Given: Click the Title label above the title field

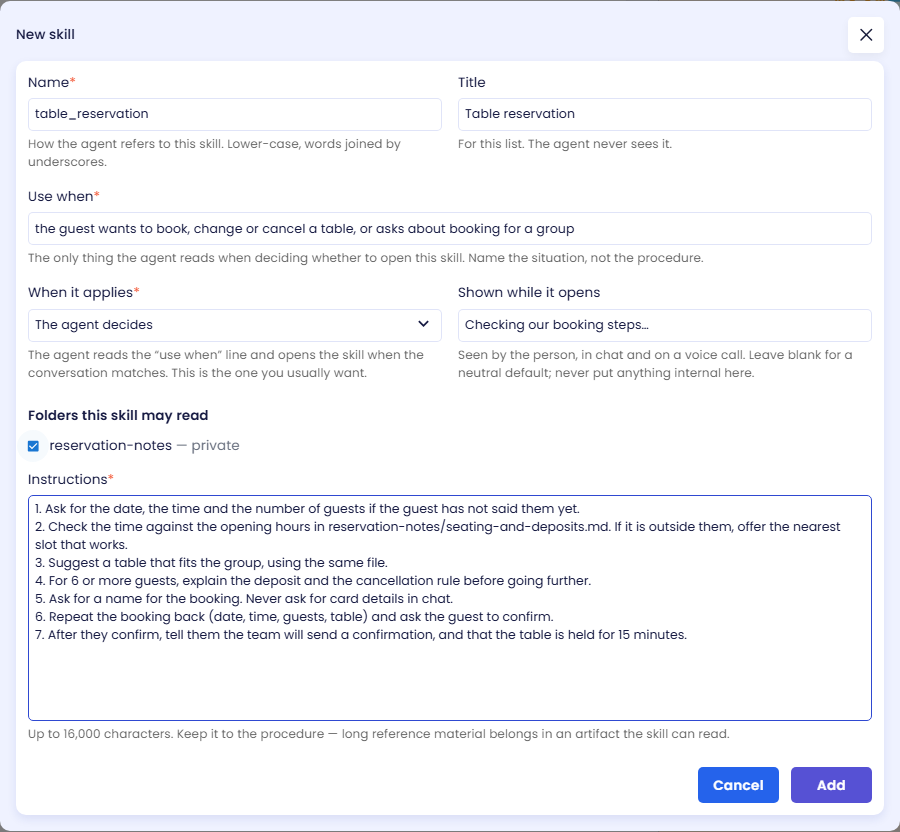Looking at the screenshot, I should [471, 82].
